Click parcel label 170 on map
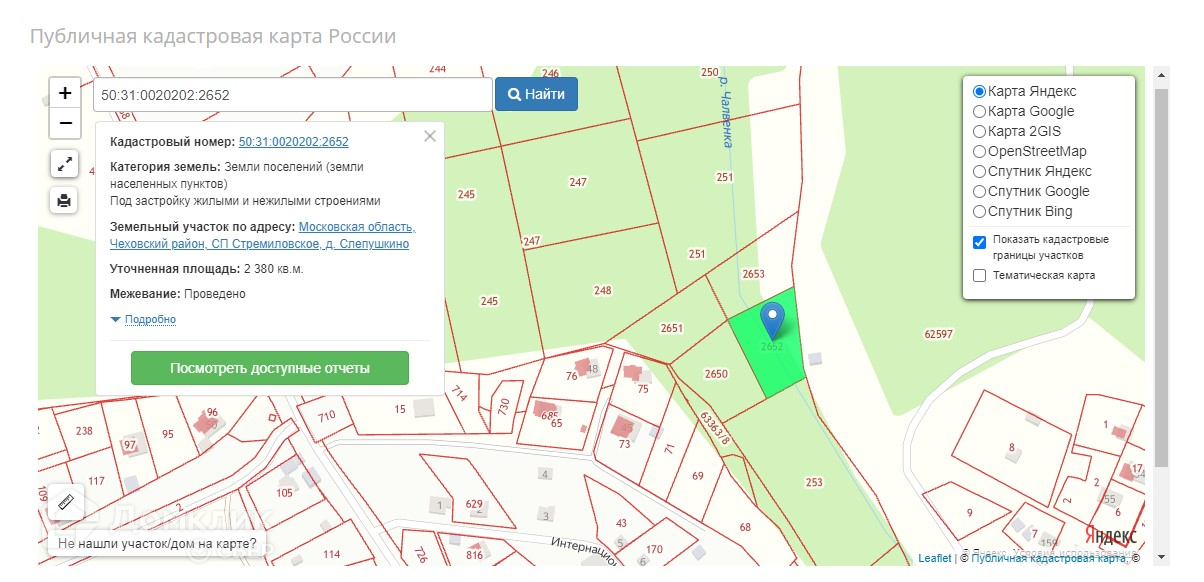Viewport: 1204px width, 582px height. [x=654, y=549]
